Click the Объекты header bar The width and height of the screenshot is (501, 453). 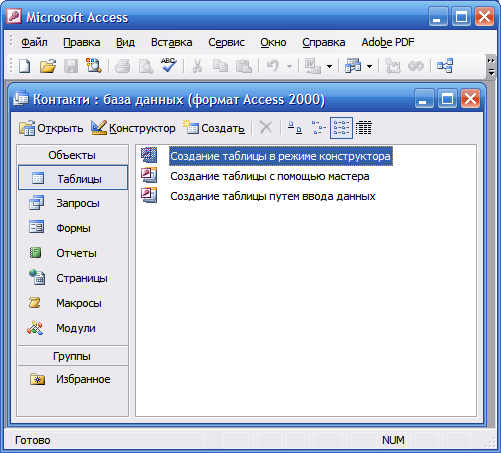(x=72, y=155)
